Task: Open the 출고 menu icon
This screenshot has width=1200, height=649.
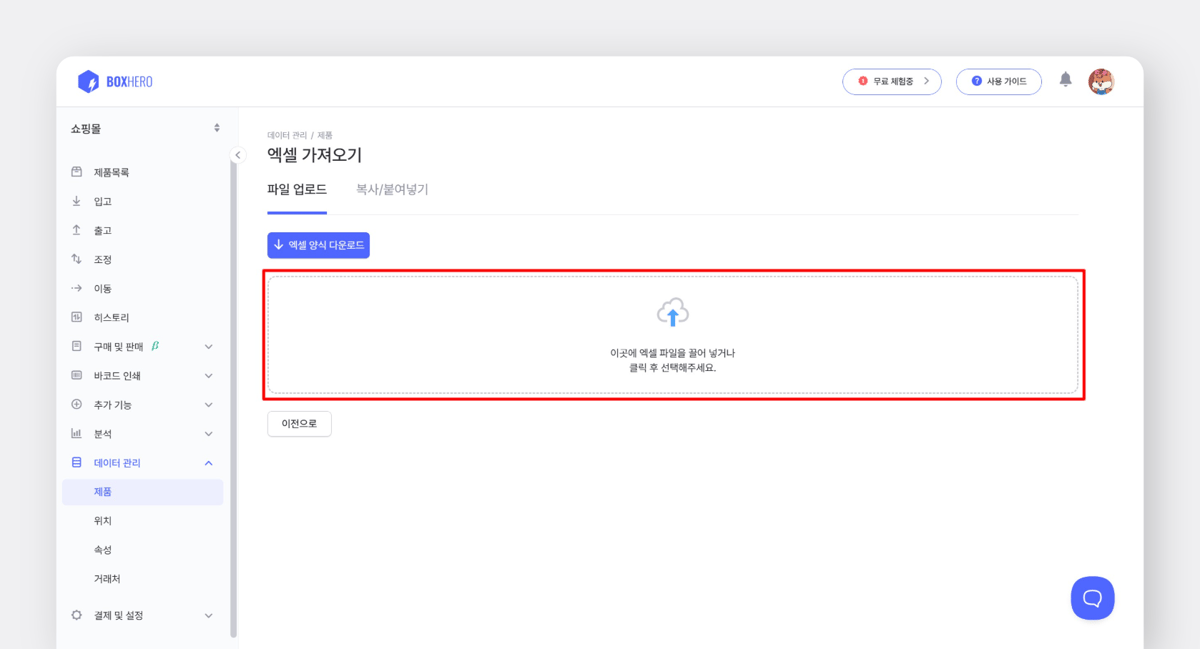Action: point(76,229)
